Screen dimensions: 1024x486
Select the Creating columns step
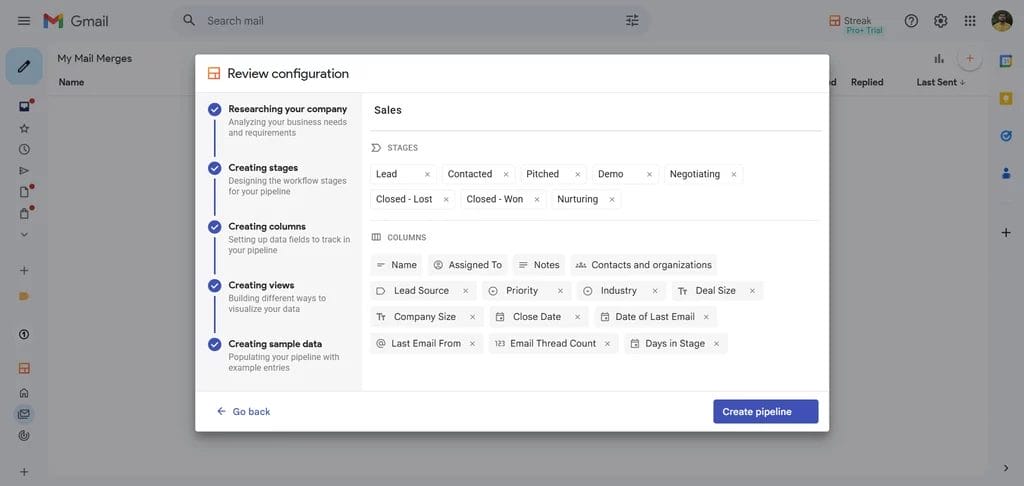pos(279,238)
